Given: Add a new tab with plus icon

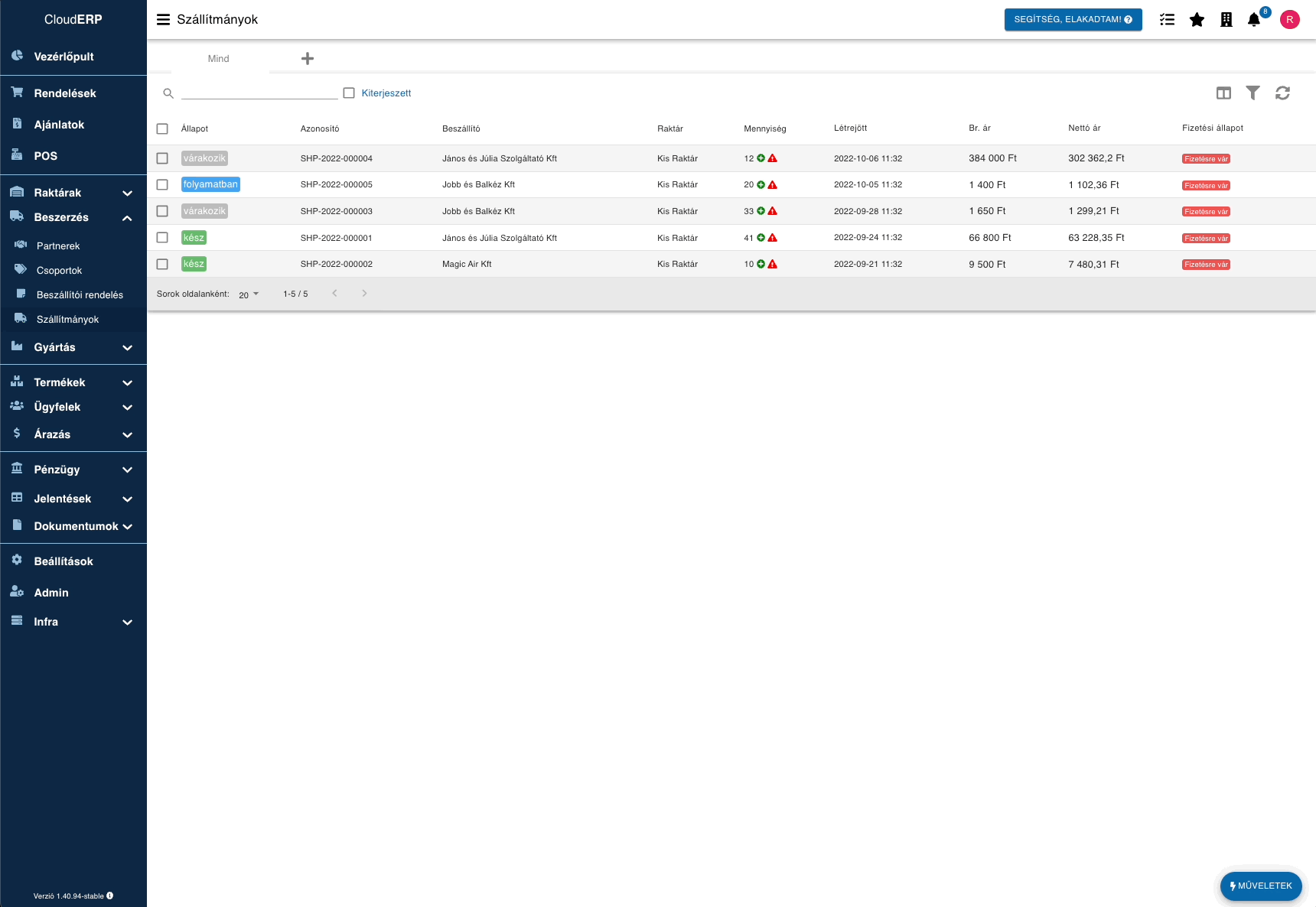Looking at the screenshot, I should pyautogui.click(x=308, y=59).
